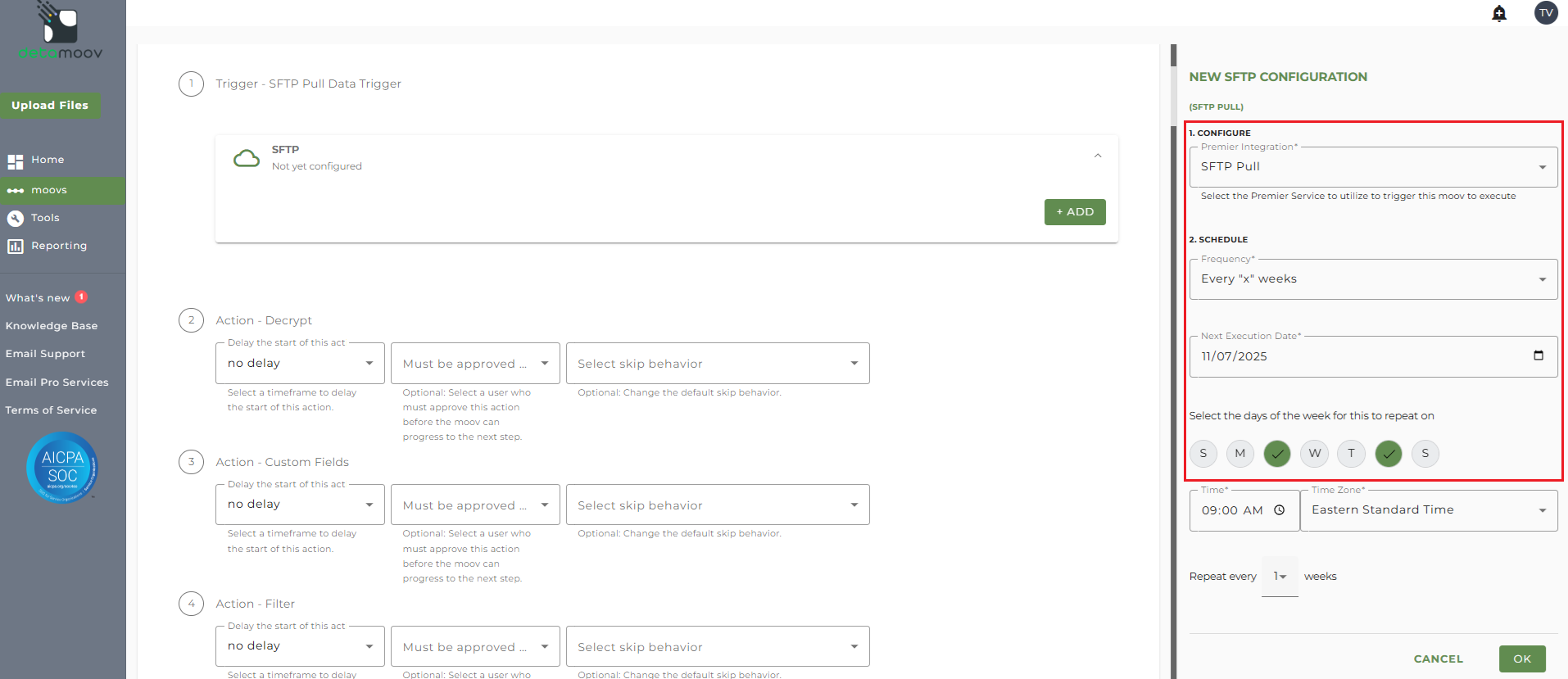Screen dimensions: 1568x679
Task: Open Custom Fields Must be approved dropdown
Action: (x=475, y=505)
